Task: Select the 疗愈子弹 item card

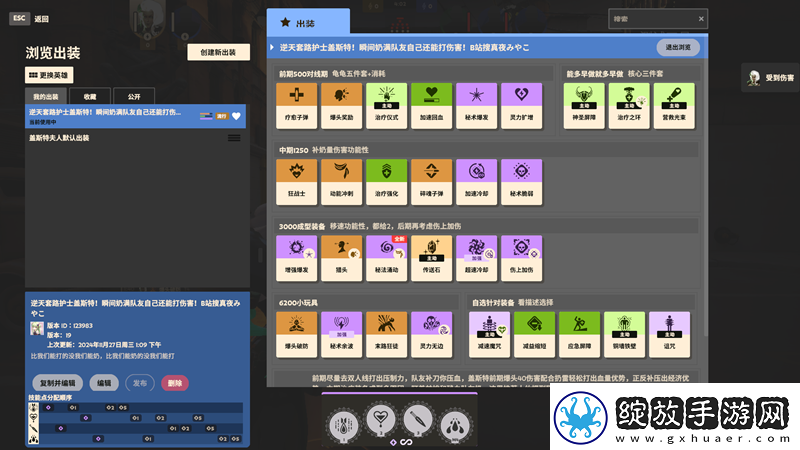Action: coord(296,105)
